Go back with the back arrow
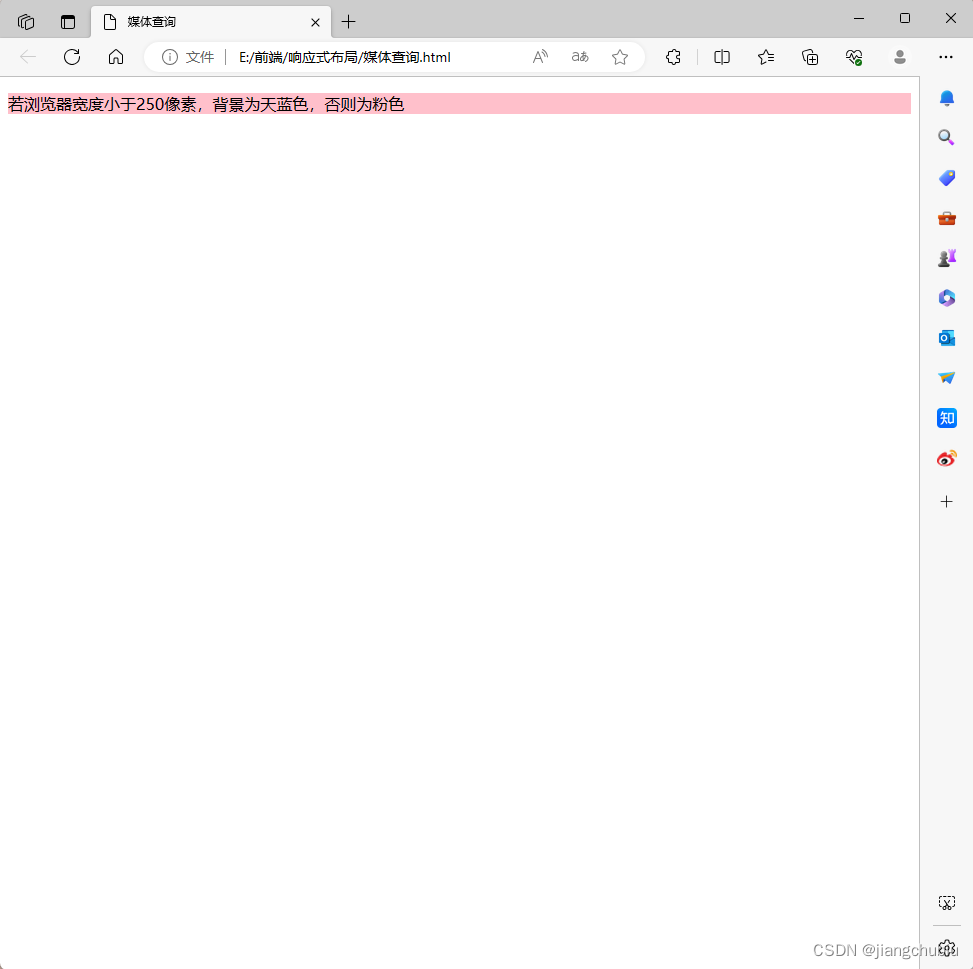The width and height of the screenshot is (973, 969). (28, 57)
